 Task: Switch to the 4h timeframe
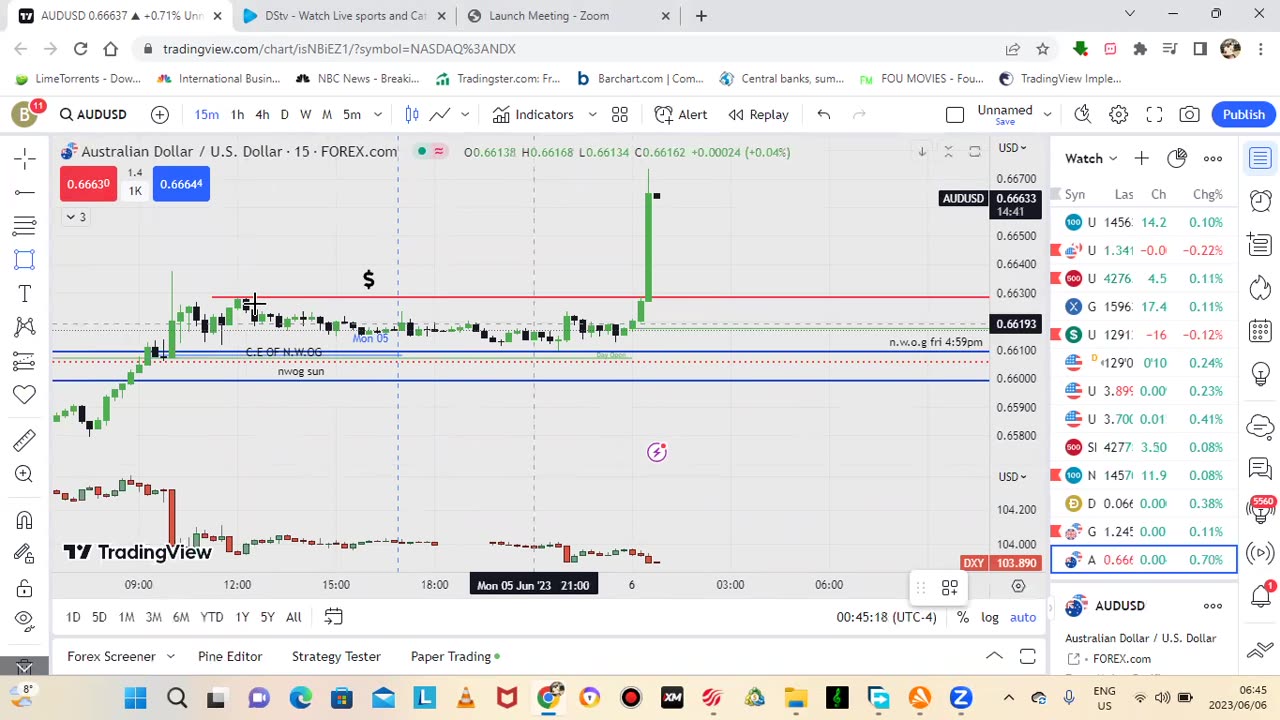262,114
